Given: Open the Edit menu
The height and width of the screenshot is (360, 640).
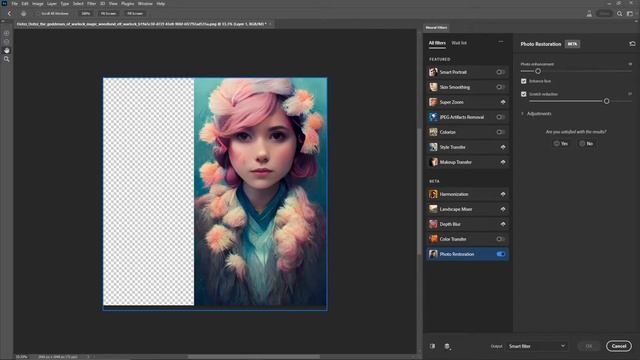Looking at the screenshot, I should [x=25, y=4].
